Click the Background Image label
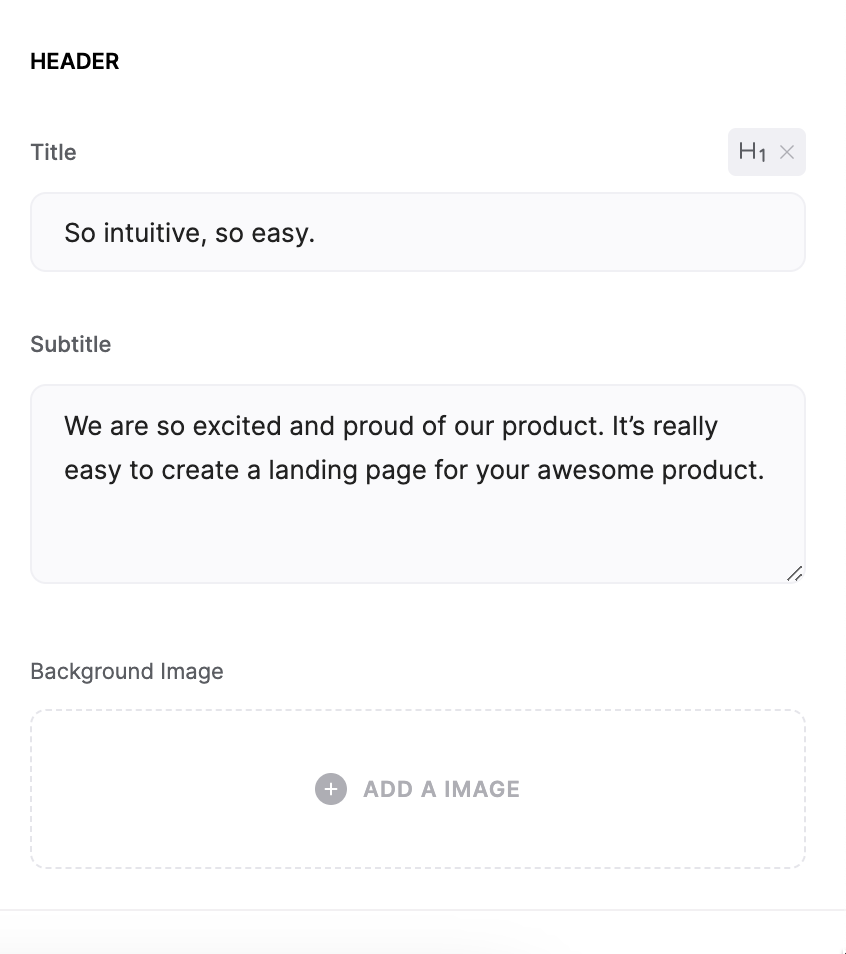 coord(127,671)
